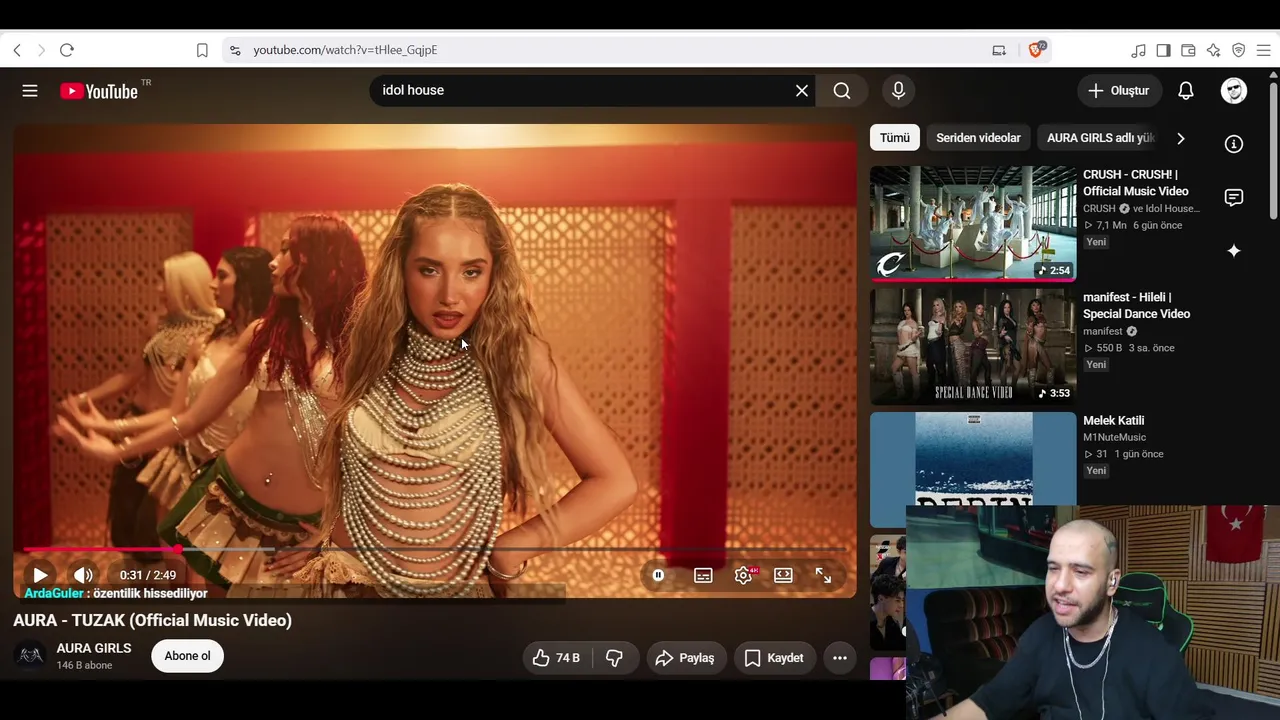Open Leo AI sparkle icon in toolbar
The image size is (1280, 720).
1213,50
